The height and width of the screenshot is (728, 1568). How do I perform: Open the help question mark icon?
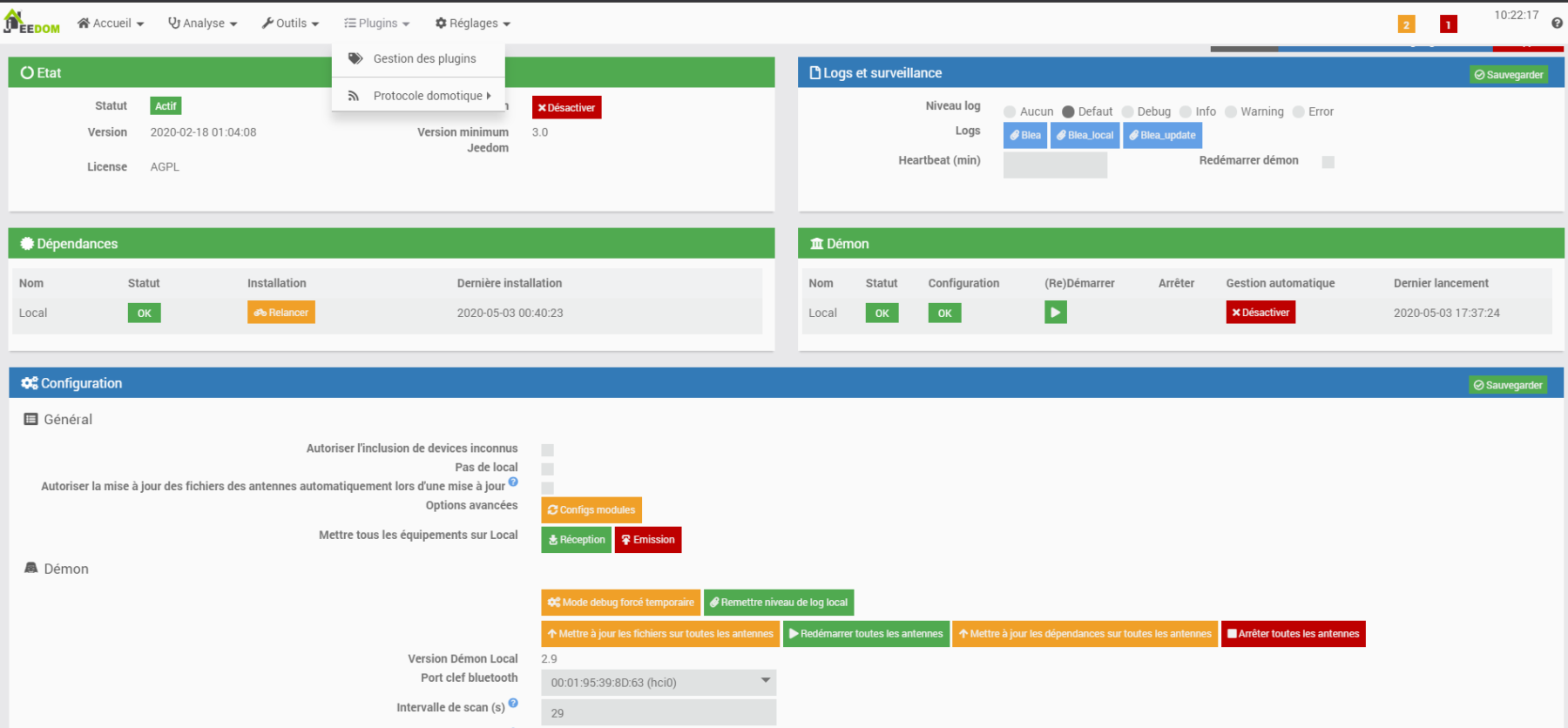point(1557,24)
